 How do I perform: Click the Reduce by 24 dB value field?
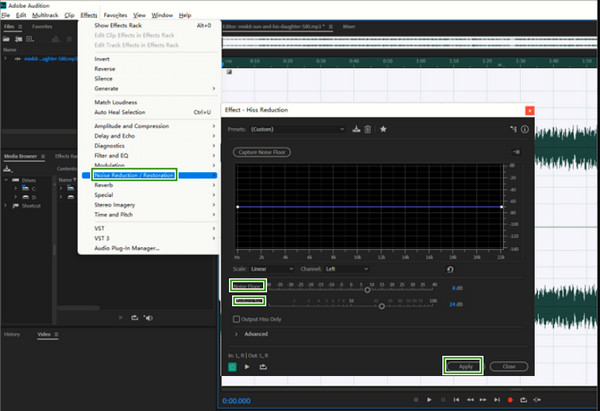tap(456, 304)
